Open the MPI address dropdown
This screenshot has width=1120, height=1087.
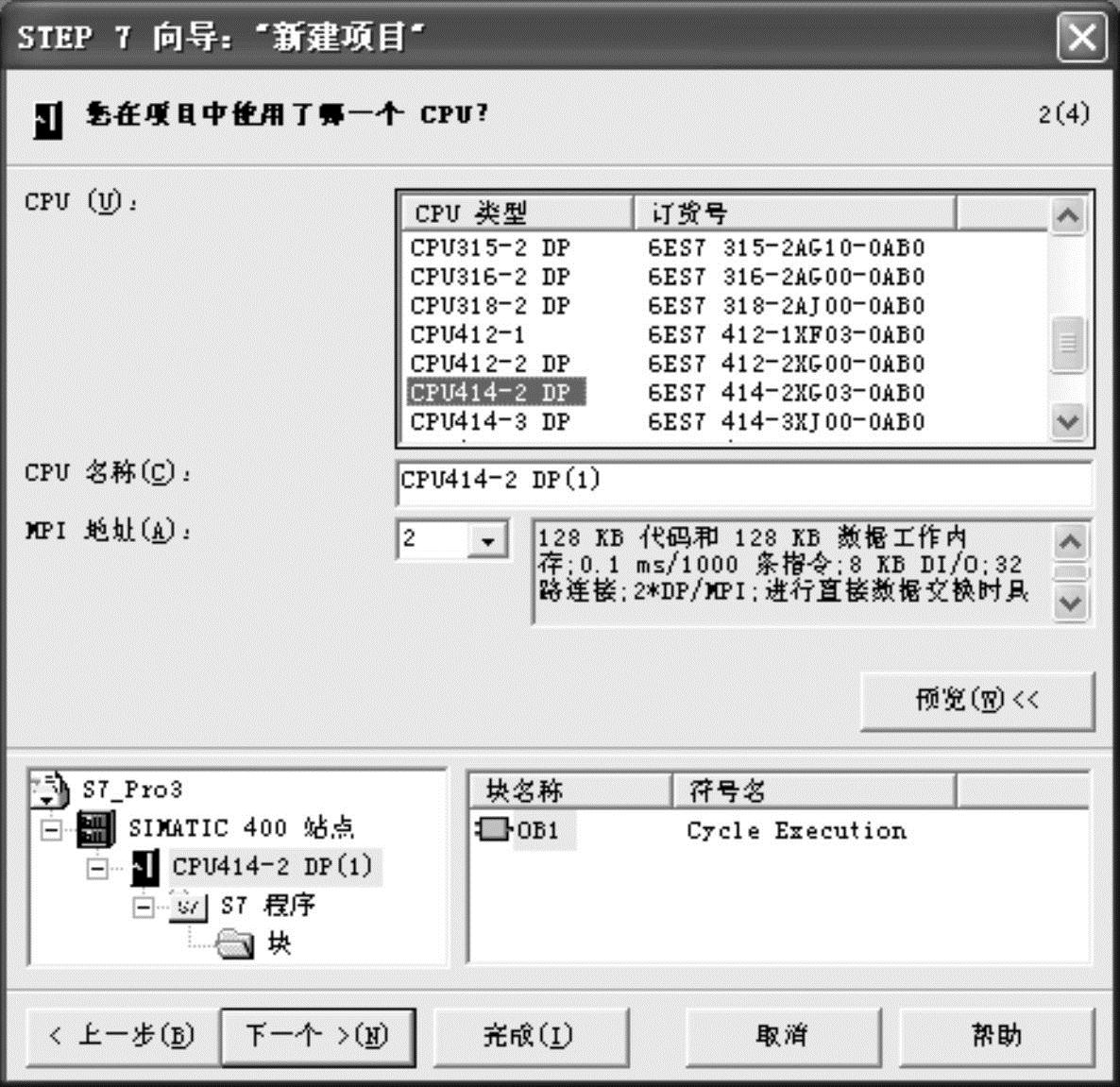point(488,540)
